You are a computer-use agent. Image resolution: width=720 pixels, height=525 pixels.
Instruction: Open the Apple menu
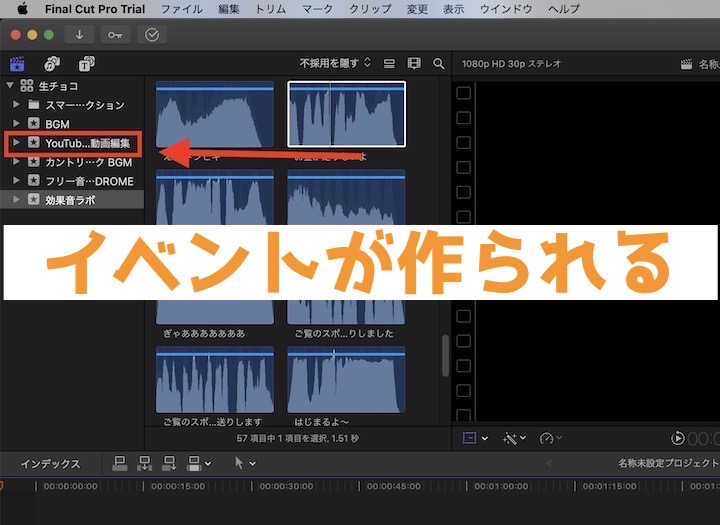click(x=22, y=9)
